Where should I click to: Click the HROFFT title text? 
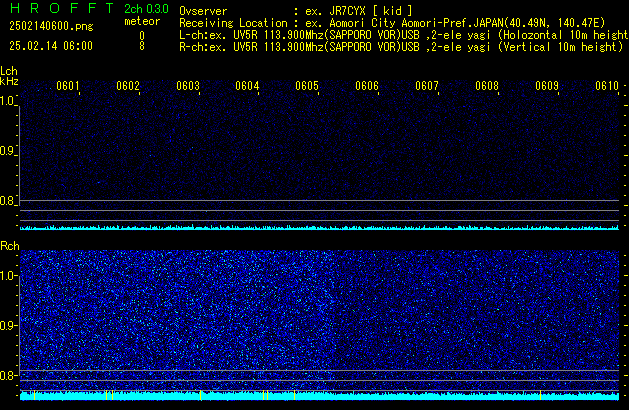click(62, 8)
